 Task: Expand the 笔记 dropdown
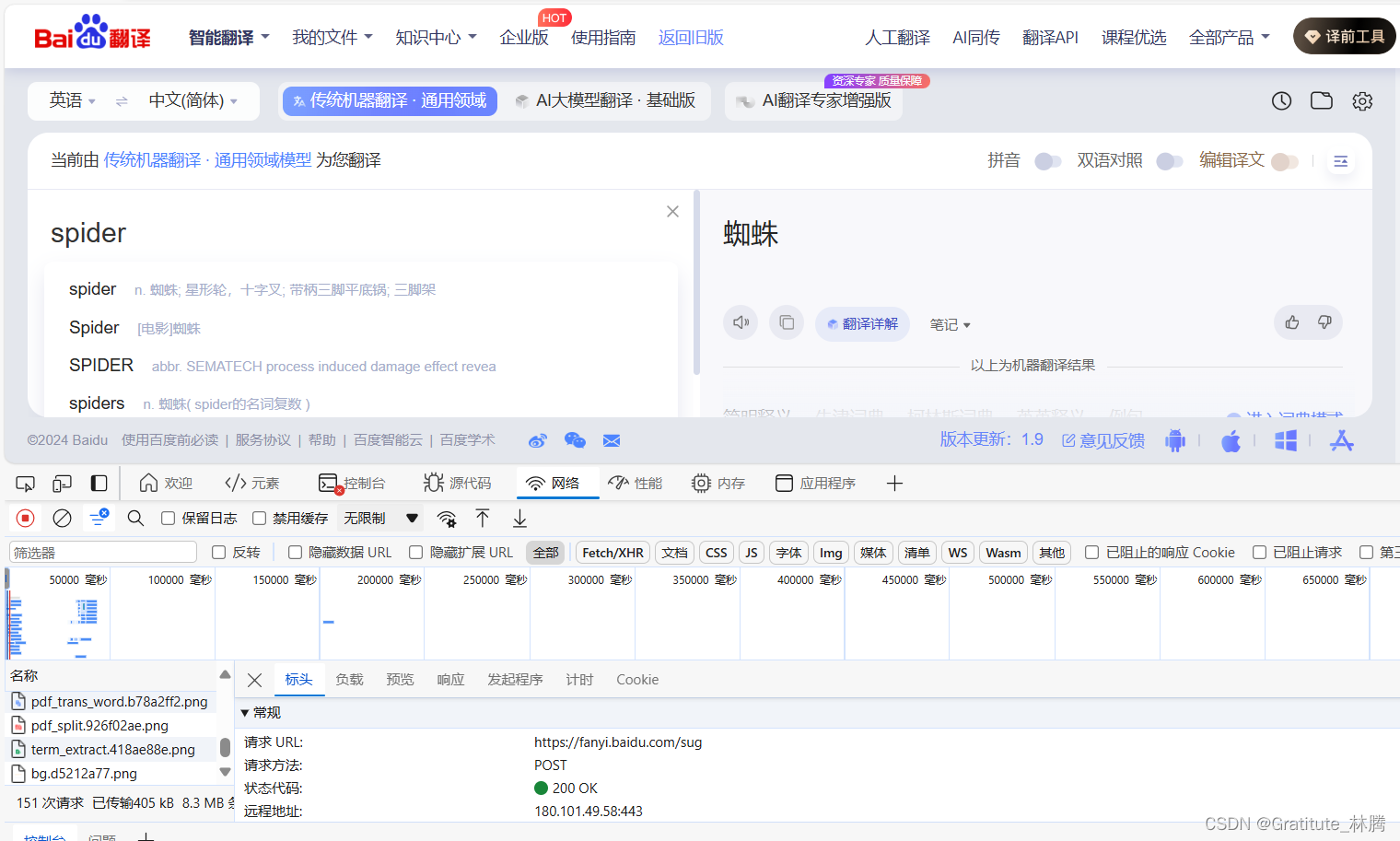(949, 323)
